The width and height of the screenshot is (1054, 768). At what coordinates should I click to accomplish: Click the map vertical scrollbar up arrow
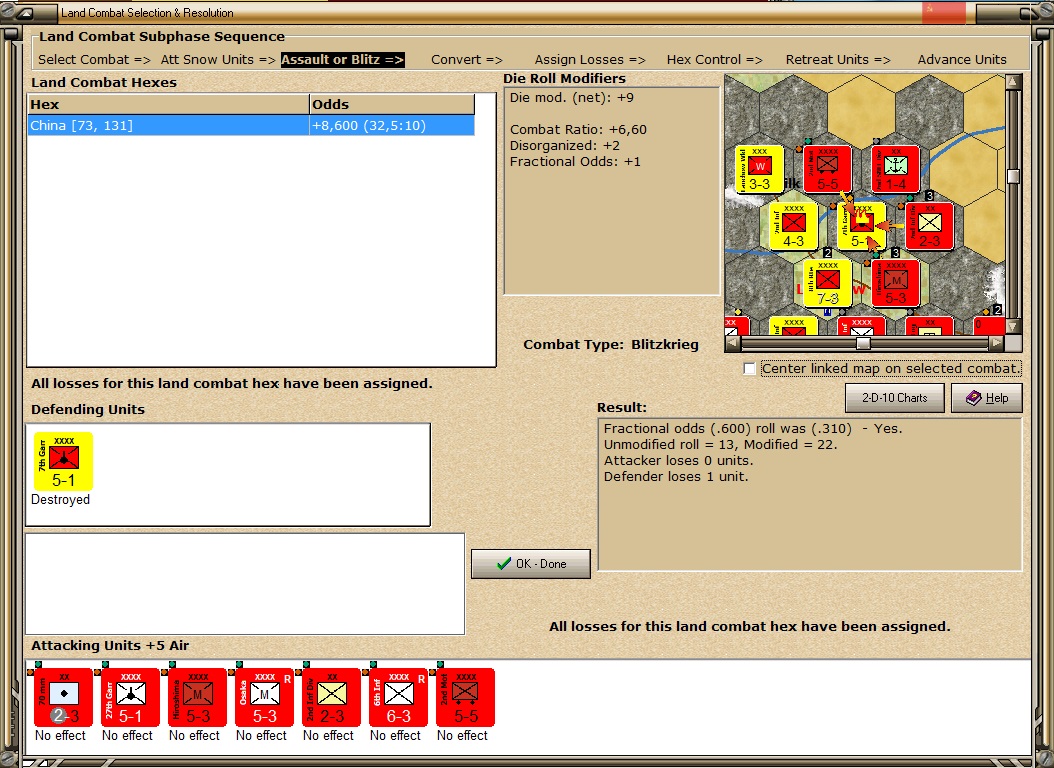click(x=1013, y=82)
